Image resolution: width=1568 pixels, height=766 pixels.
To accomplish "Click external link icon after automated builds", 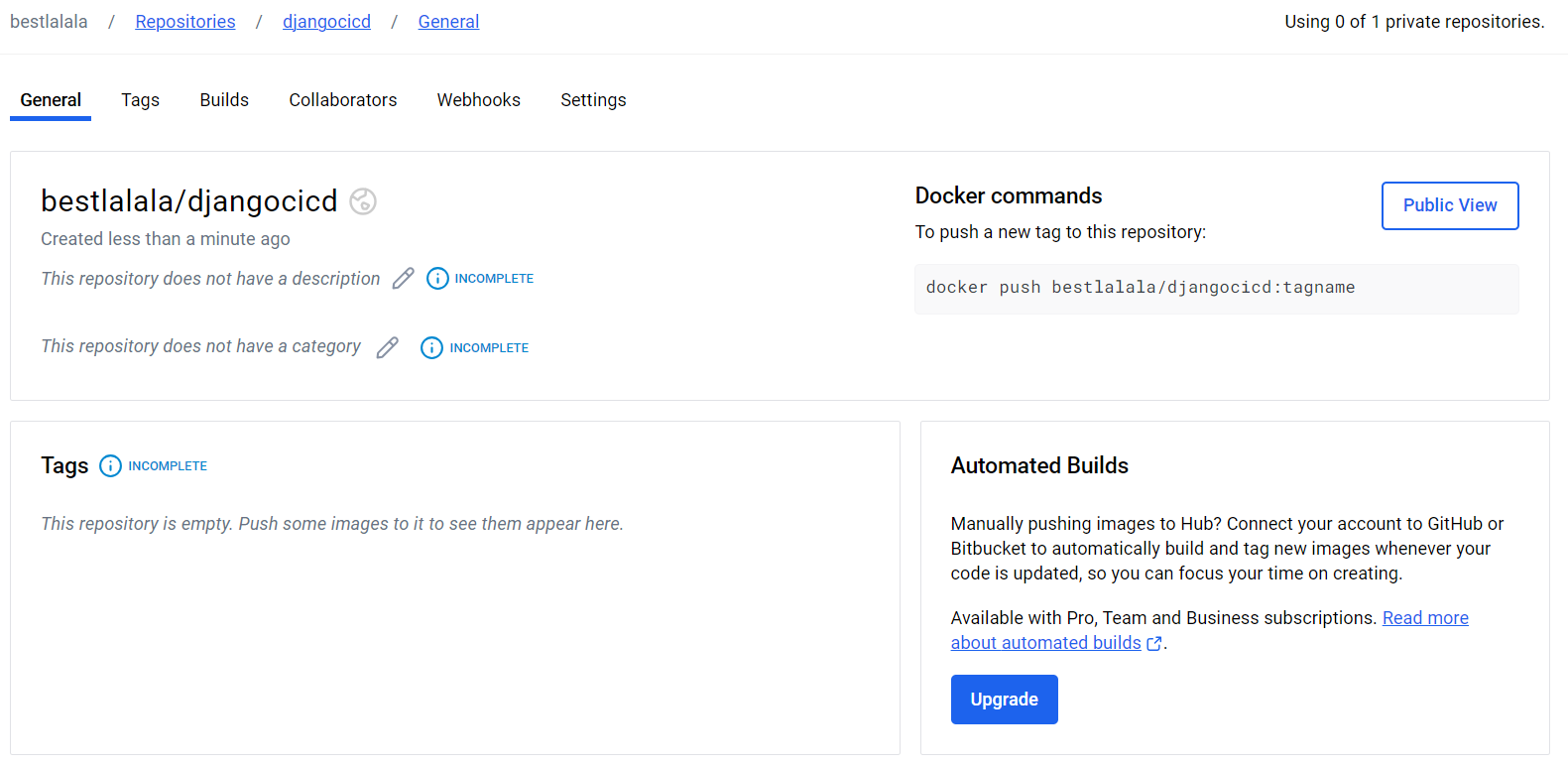I will coord(1154,644).
